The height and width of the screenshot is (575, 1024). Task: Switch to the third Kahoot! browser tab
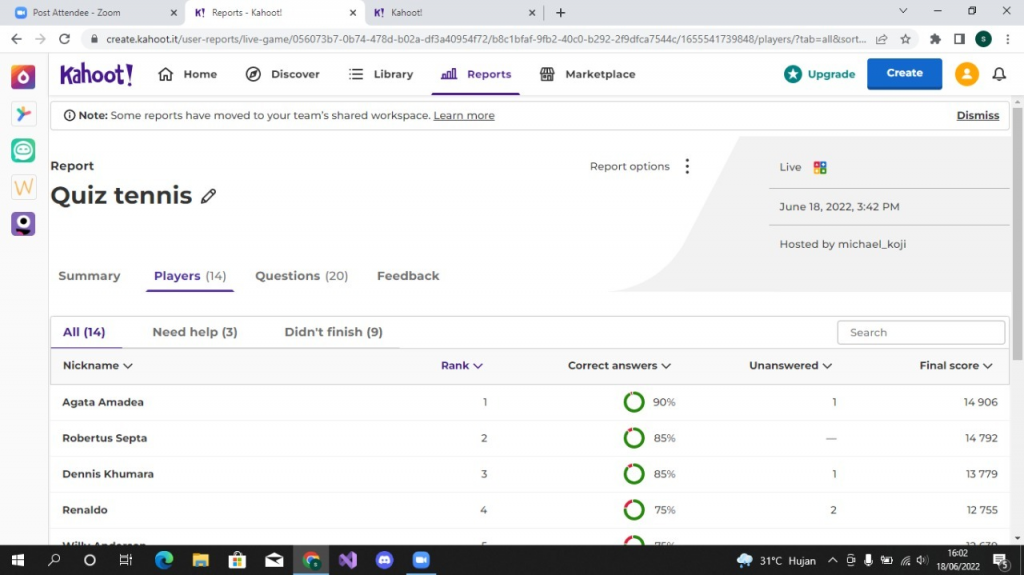[x=455, y=12]
